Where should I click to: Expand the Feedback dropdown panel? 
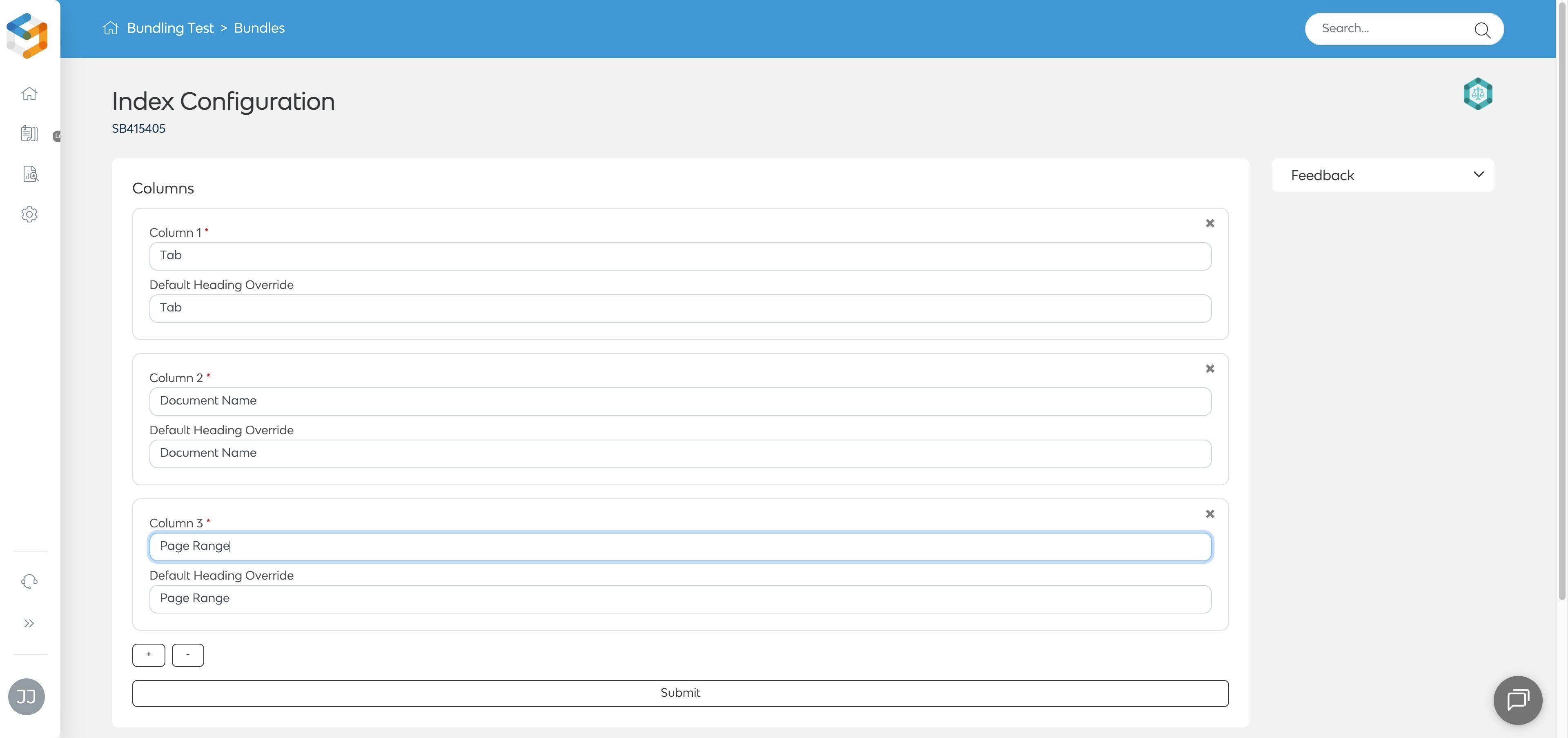point(1382,175)
